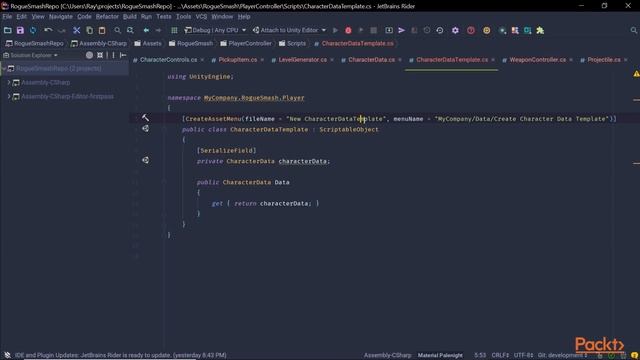Click the CharacterDataTemplate.cs breadcrumb
The image size is (640, 360).
(354, 43)
